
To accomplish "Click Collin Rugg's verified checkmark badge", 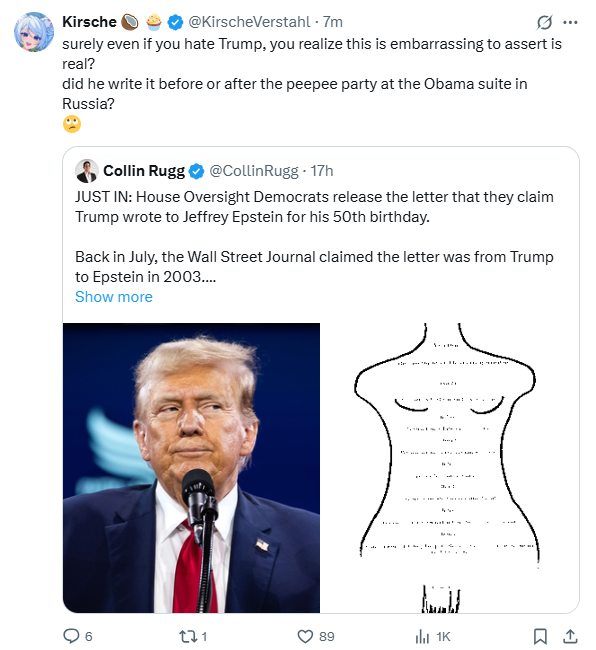I will point(196,171).
